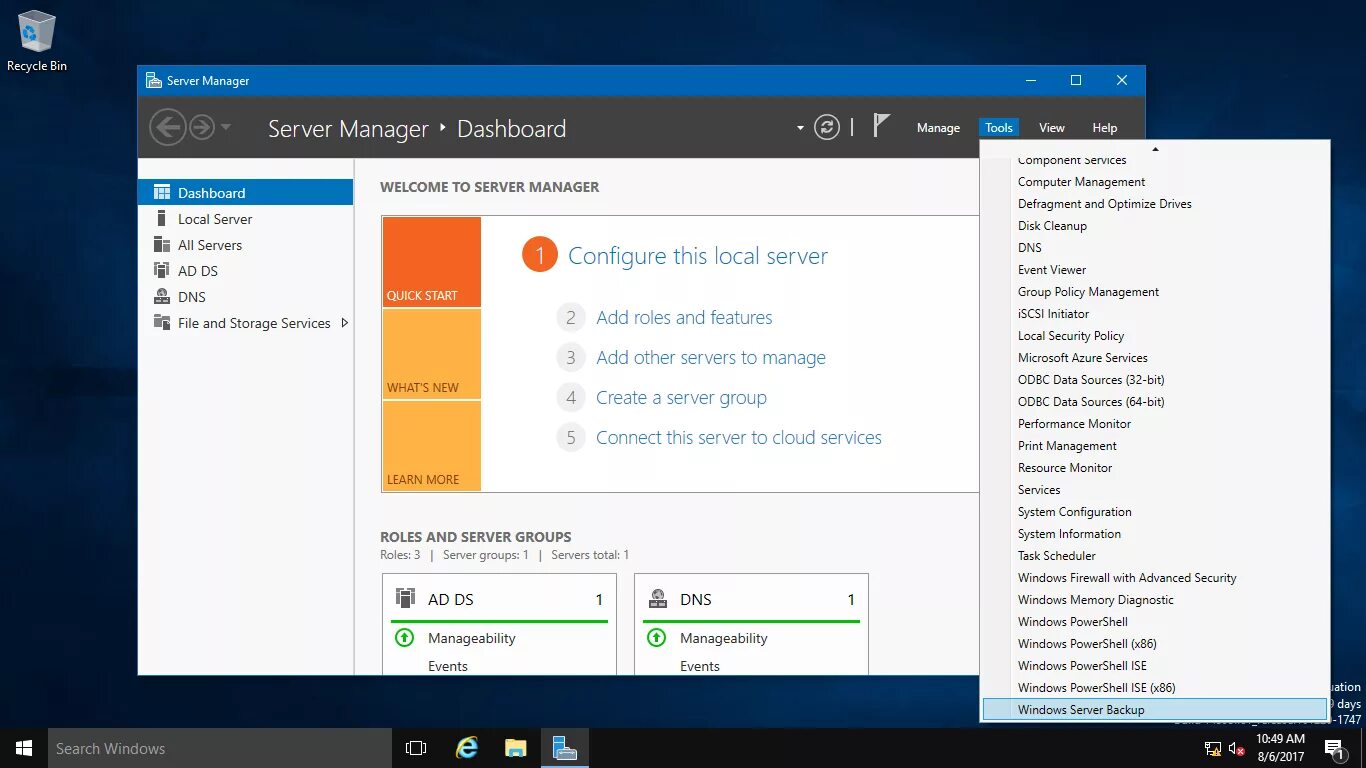Click the forward navigation arrow in Server Manager

pyautogui.click(x=202, y=127)
